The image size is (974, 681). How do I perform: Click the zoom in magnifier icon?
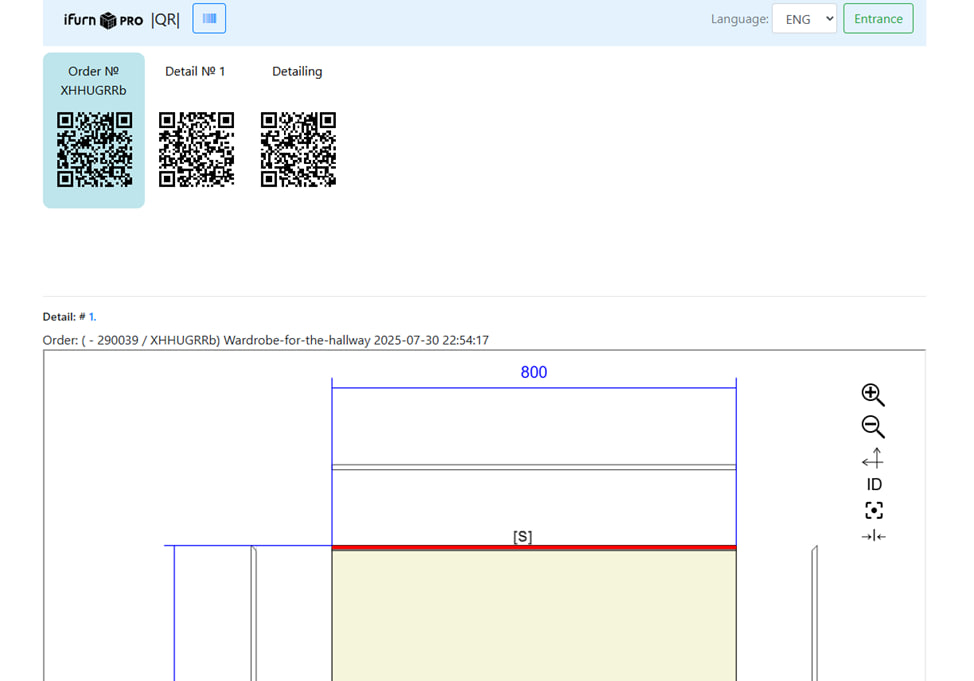872,394
